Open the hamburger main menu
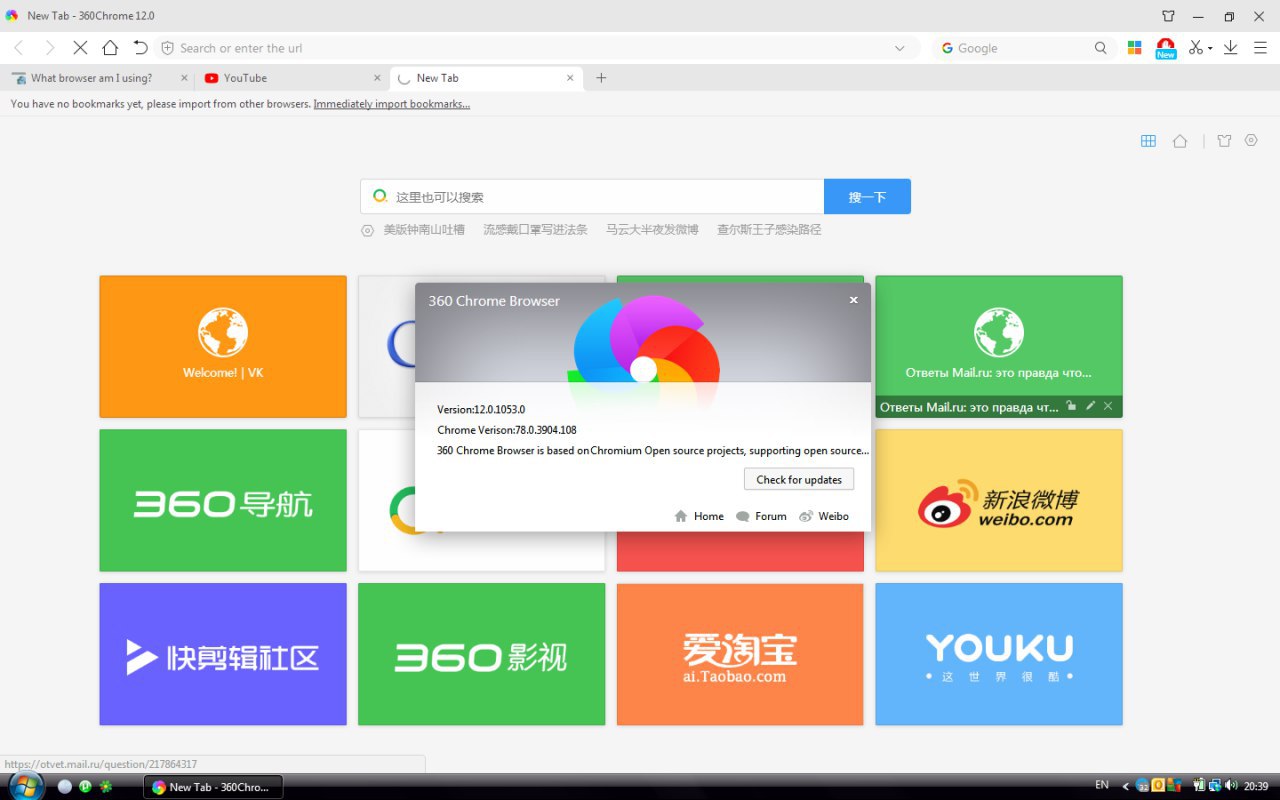This screenshot has height=800, width=1280. click(1260, 48)
